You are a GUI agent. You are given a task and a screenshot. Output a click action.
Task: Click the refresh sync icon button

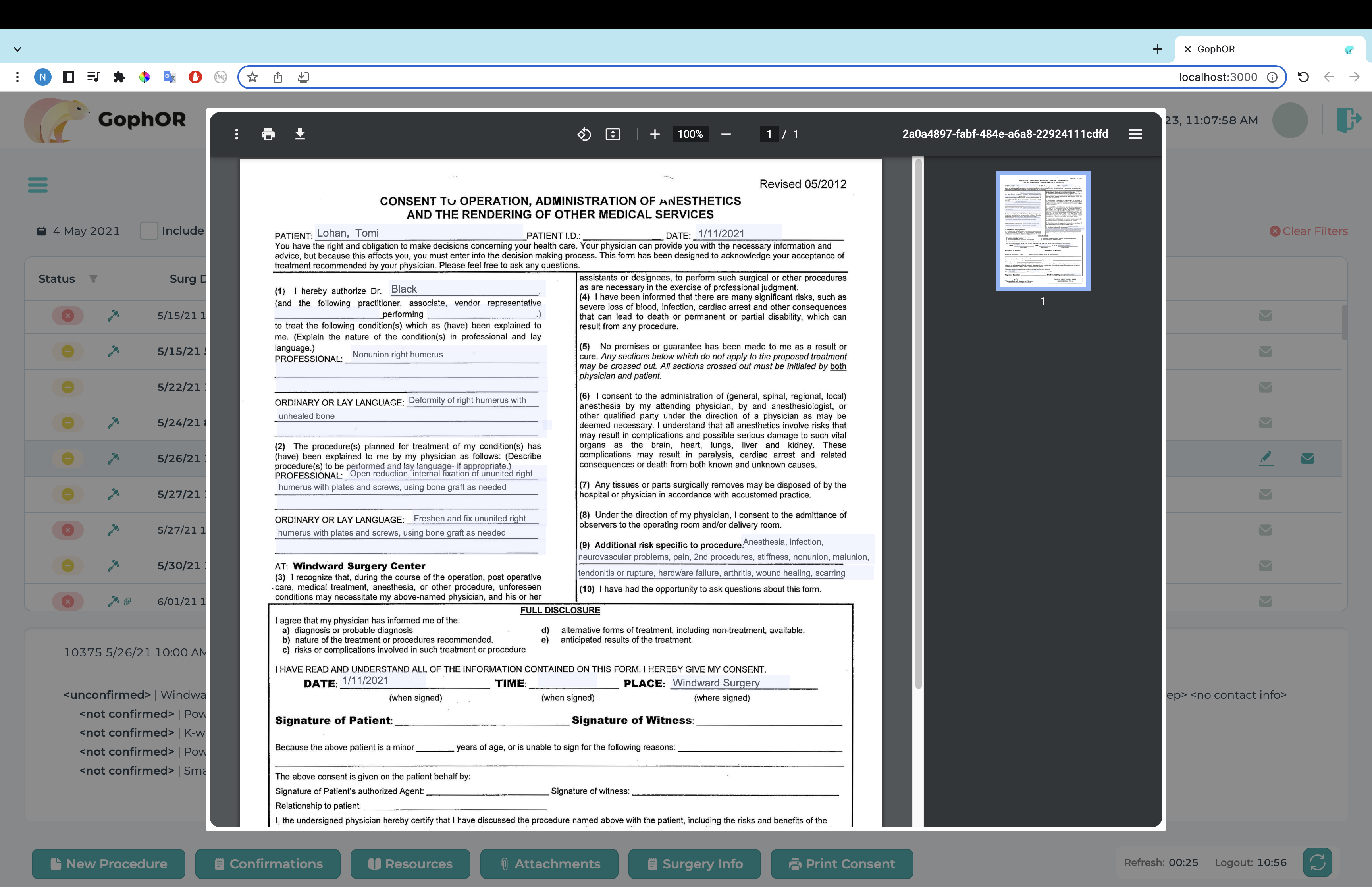pos(1317,862)
